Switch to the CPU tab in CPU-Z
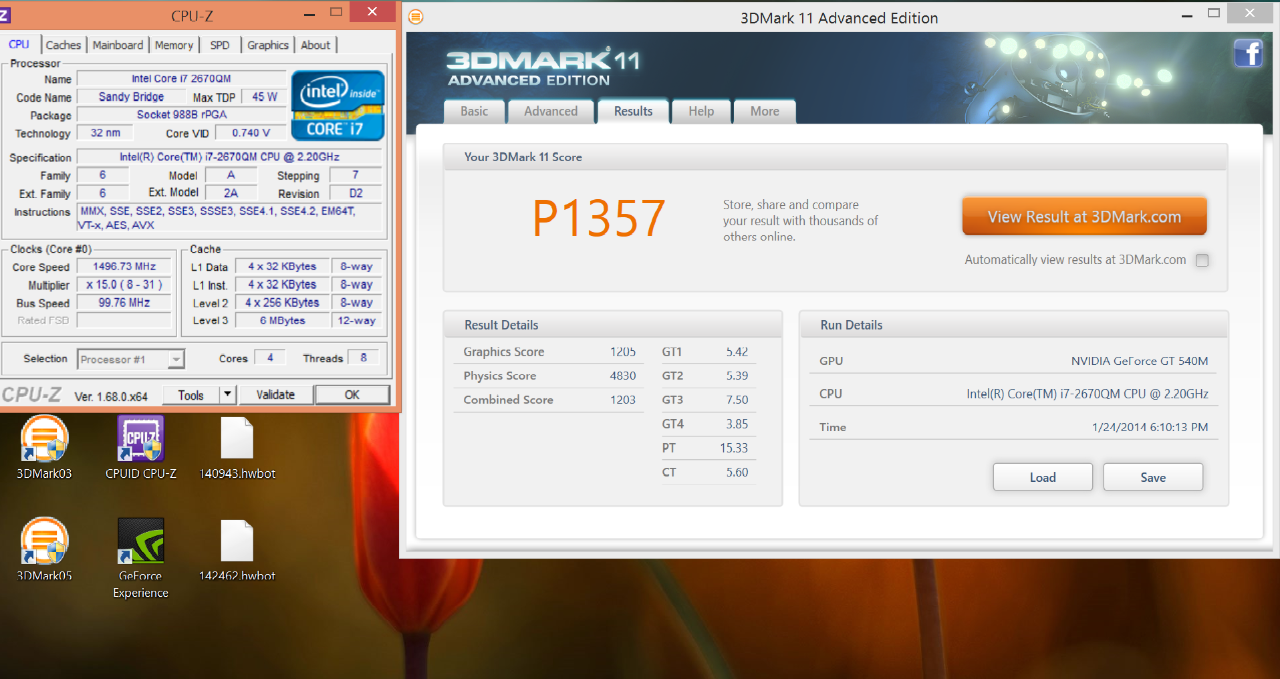 tap(19, 45)
